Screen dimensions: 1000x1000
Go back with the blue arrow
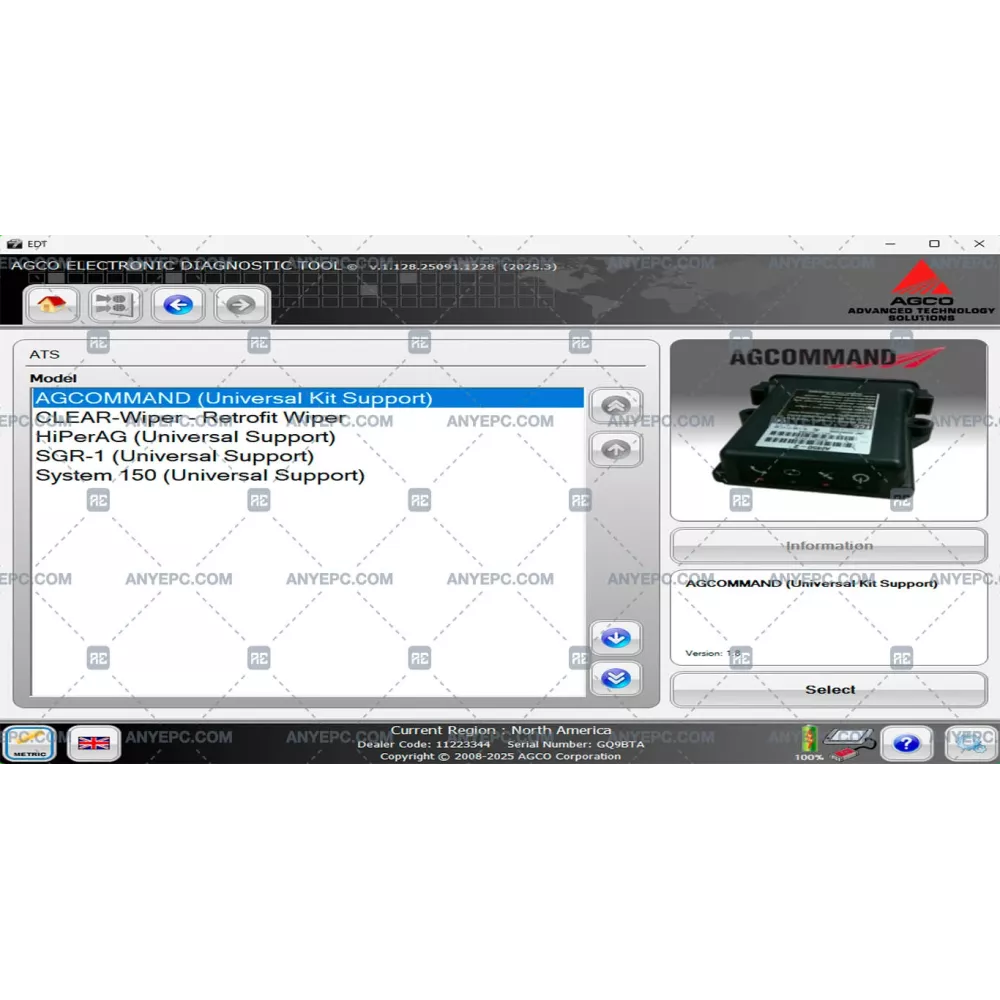tap(178, 304)
